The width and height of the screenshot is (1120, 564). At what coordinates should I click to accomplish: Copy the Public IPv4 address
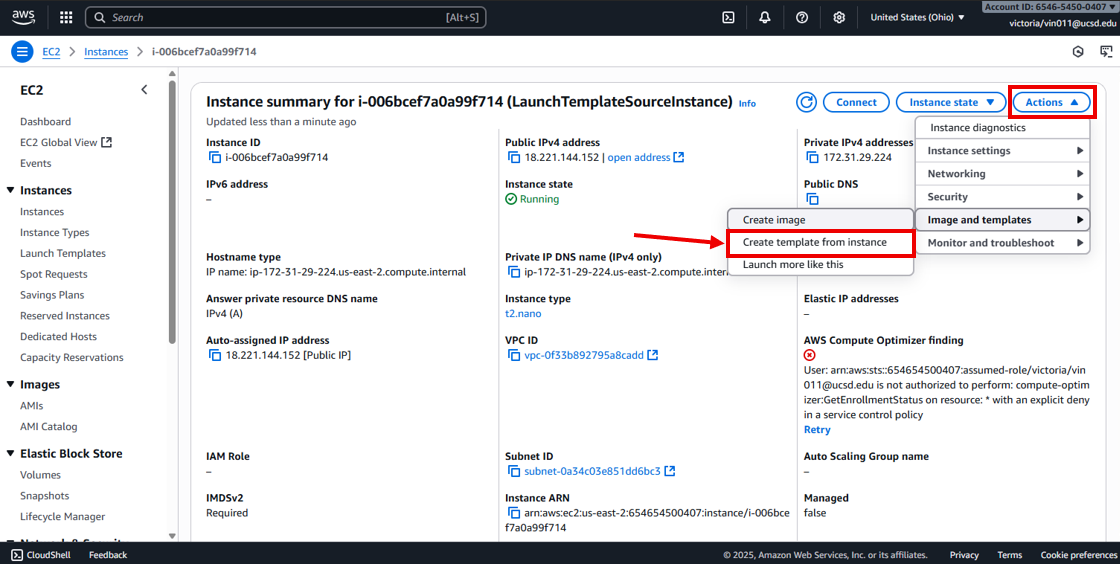(x=514, y=157)
